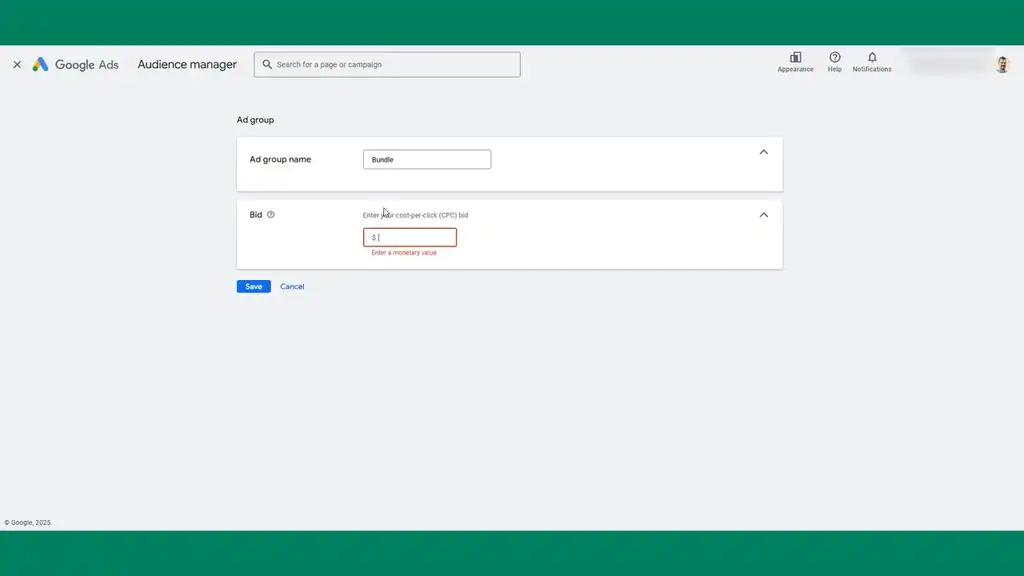Click the Bid help question mark
Viewport: 1024px width, 576px height.
click(x=271, y=213)
